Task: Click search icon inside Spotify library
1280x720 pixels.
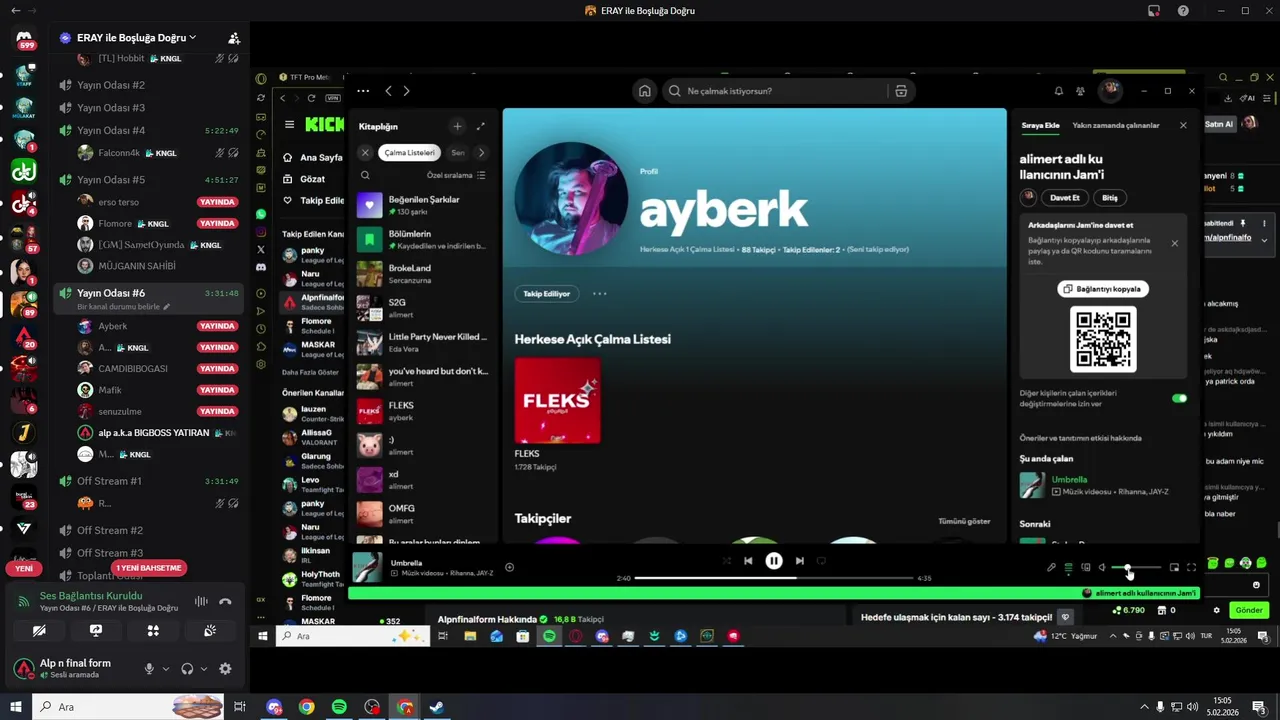Action: pyautogui.click(x=365, y=175)
